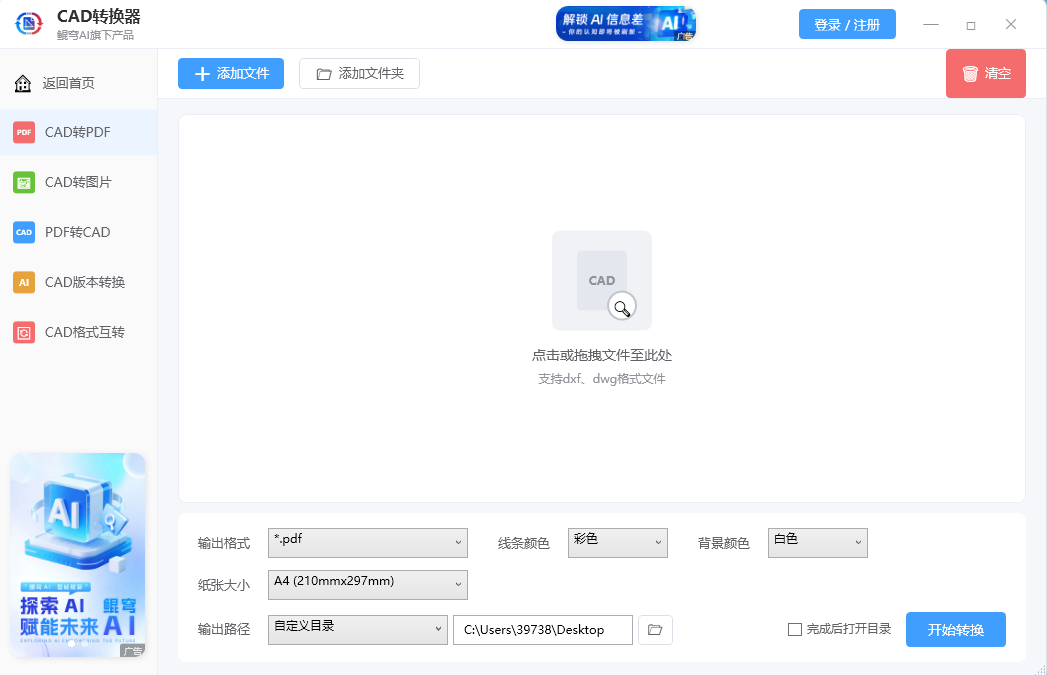Select CAD格式互转 in the sidebar
This screenshot has height=675, width=1047.
click(70, 332)
